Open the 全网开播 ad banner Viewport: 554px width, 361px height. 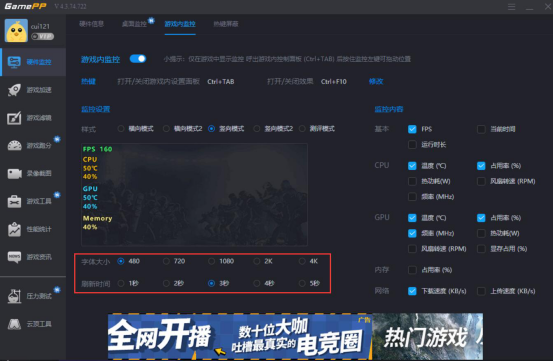(240, 337)
